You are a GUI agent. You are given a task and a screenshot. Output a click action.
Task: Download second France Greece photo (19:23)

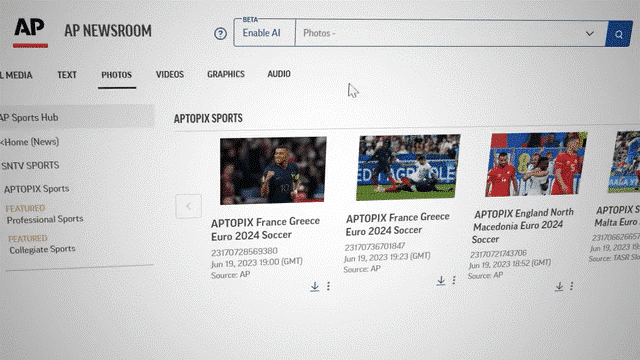pyautogui.click(x=441, y=280)
